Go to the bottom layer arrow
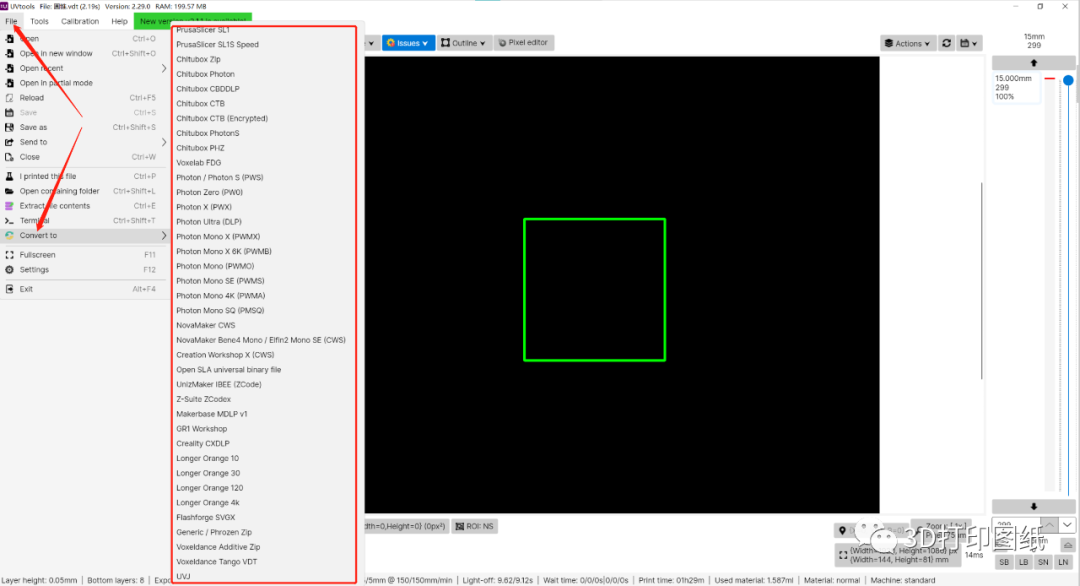 pos(1033,506)
